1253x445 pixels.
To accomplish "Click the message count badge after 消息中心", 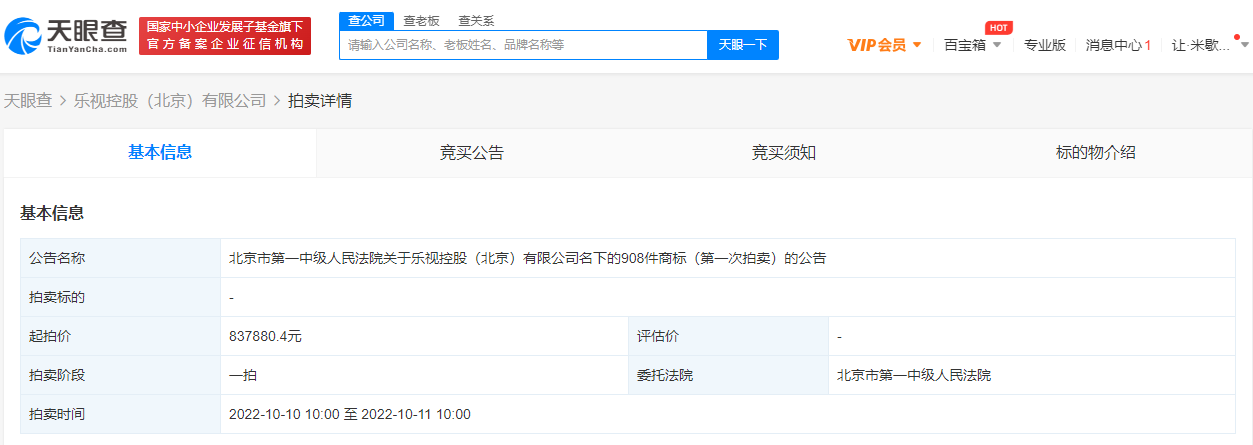I will click(1148, 45).
